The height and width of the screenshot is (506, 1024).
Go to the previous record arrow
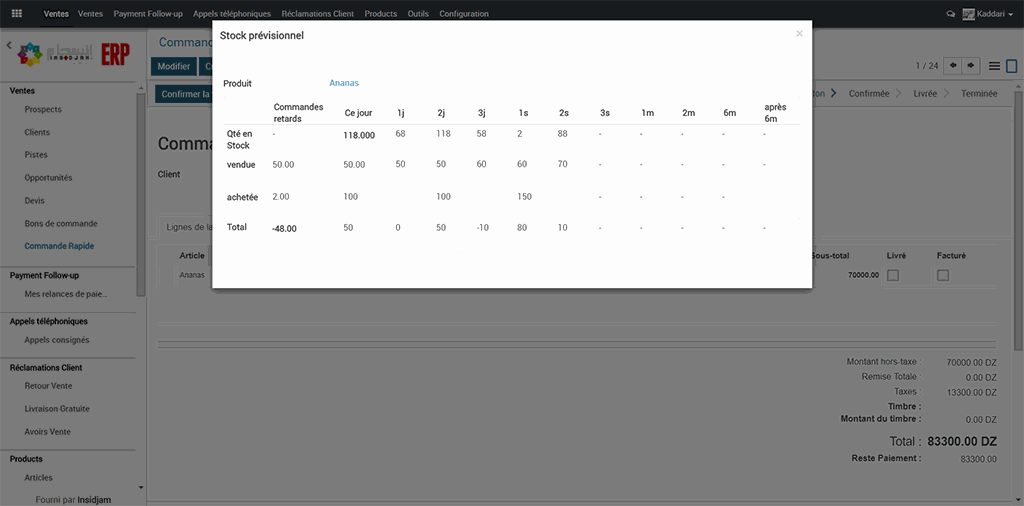click(x=954, y=65)
